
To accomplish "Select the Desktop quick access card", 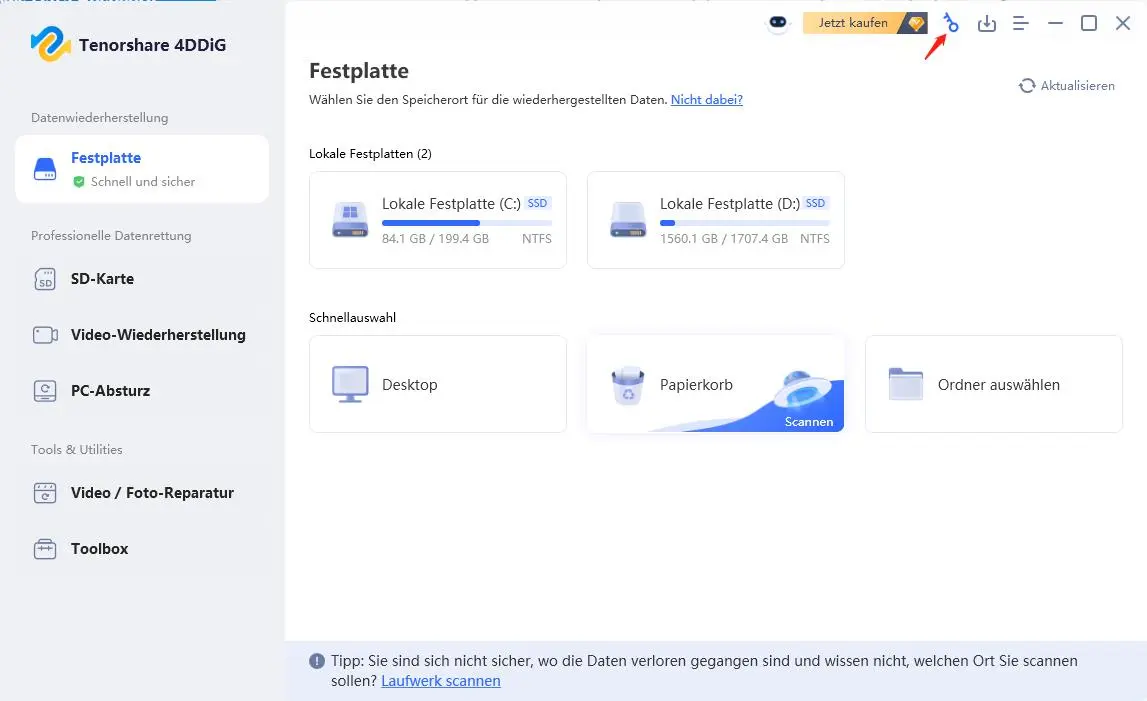I will click(x=437, y=384).
